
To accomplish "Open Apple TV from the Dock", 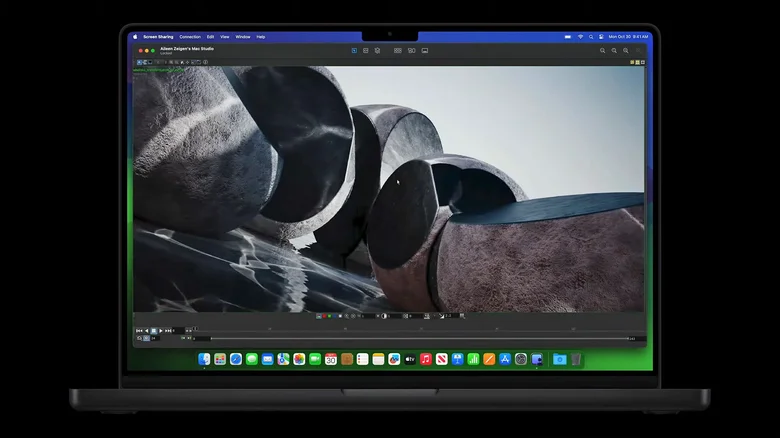I will coord(410,359).
